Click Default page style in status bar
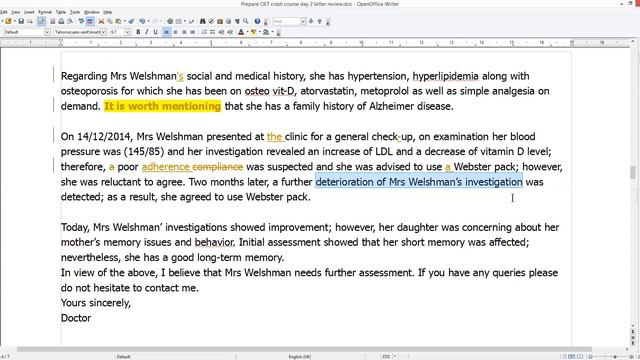 (x=123, y=357)
